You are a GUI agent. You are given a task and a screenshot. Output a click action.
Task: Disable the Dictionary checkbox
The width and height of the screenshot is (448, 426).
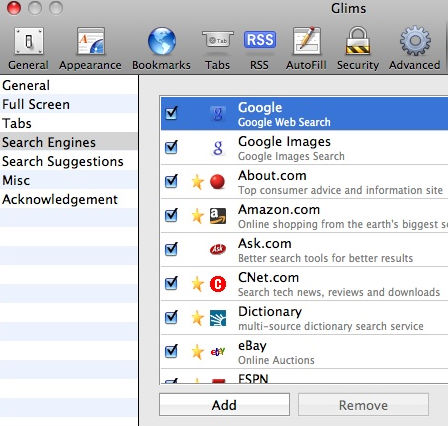coord(171,317)
